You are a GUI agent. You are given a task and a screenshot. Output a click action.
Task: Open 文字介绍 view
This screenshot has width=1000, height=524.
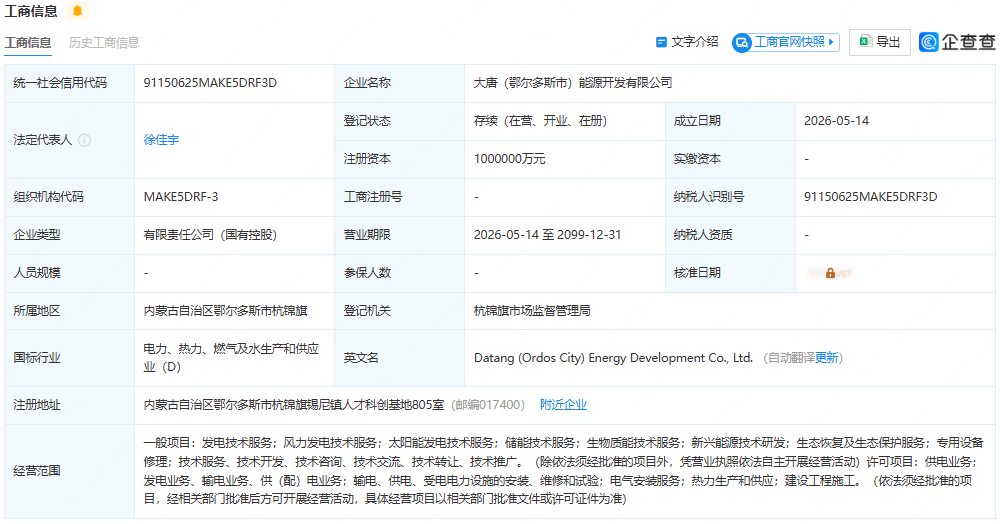click(687, 42)
